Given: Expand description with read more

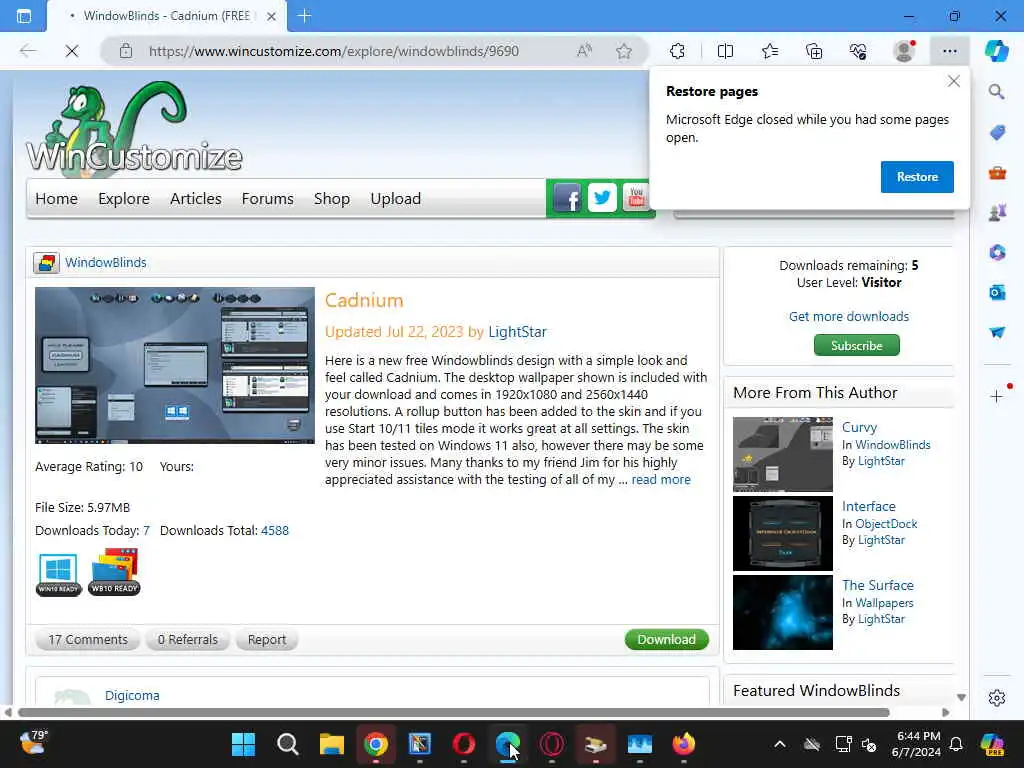Looking at the screenshot, I should point(661,479).
